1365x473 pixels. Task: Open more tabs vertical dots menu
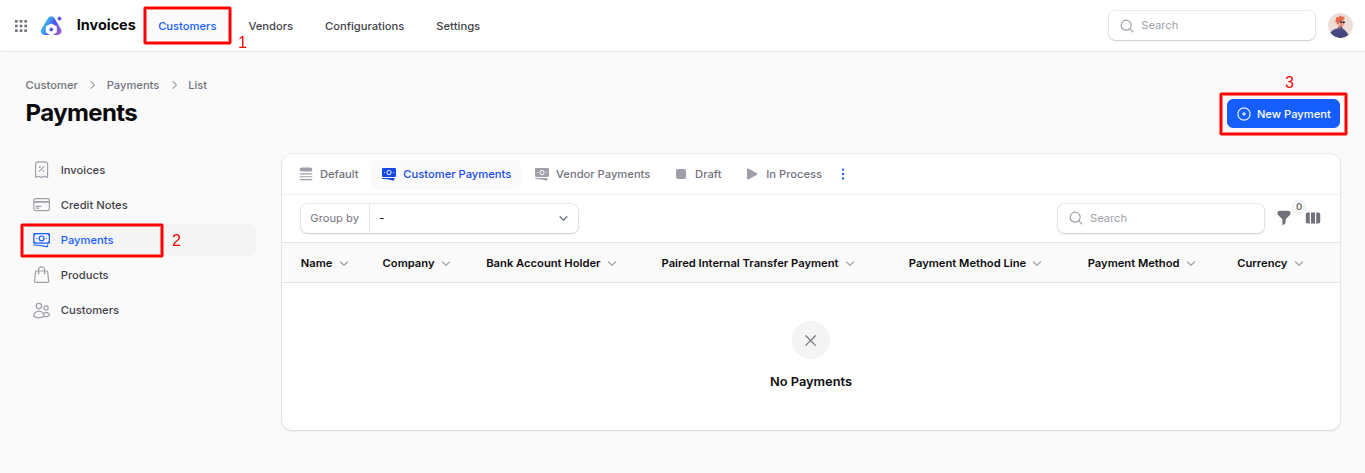point(842,174)
